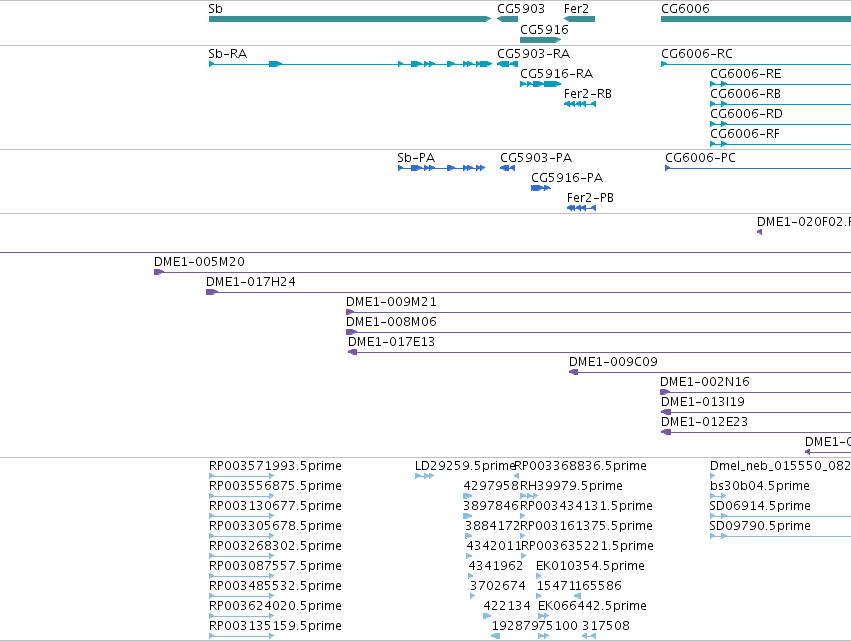Click the SD09790.5prime EST

[x=780, y=536]
